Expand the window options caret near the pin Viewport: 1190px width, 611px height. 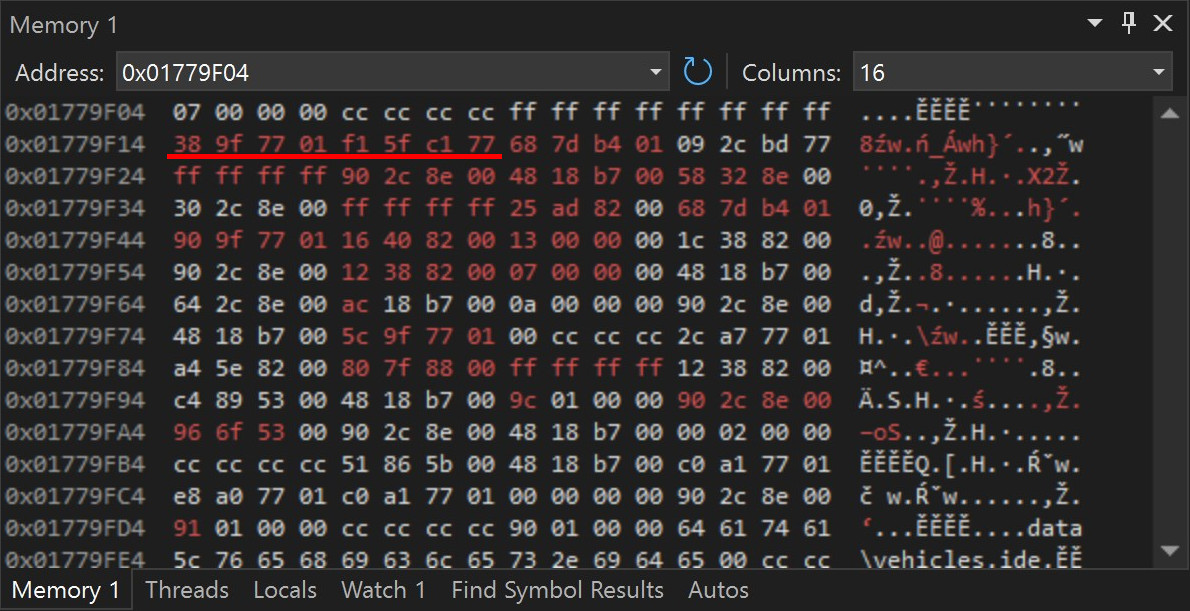point(1094,22)
